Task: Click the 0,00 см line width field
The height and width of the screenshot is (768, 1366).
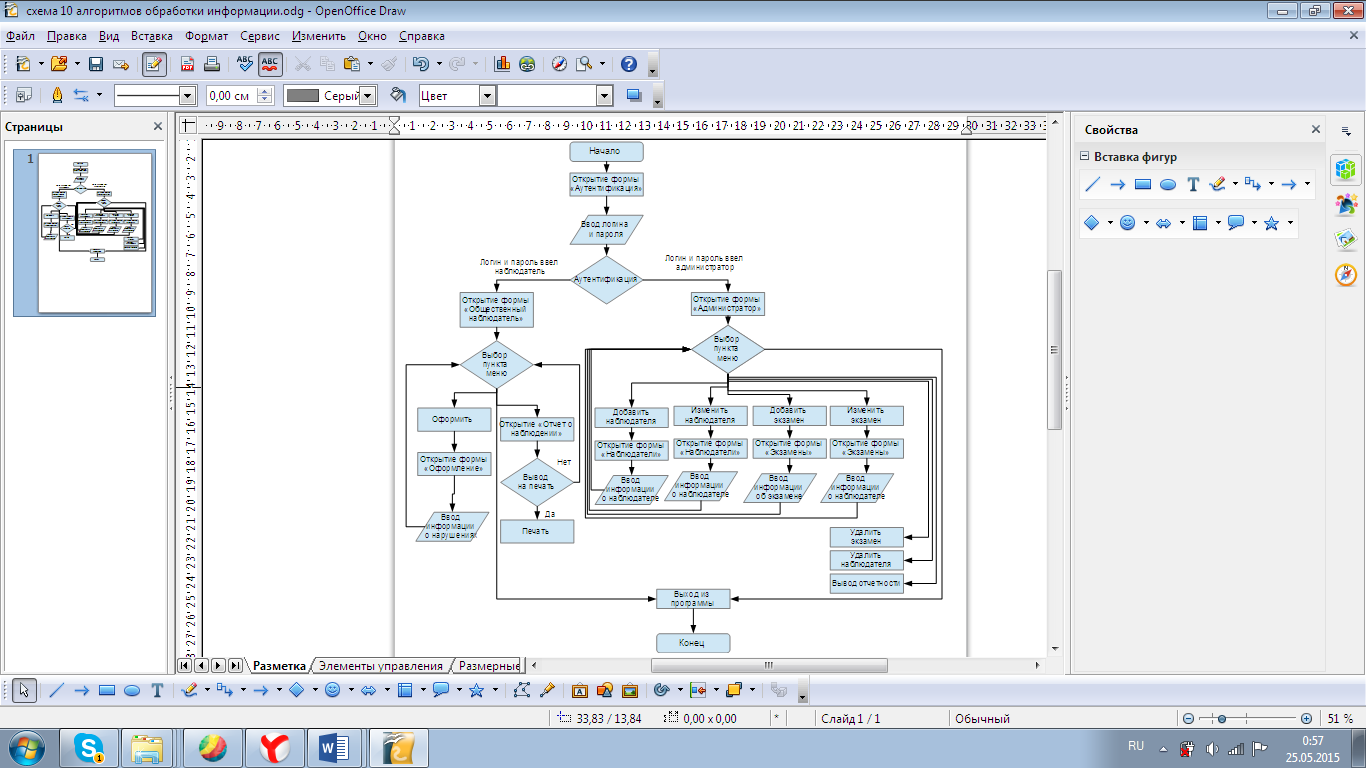Action: [231, 96]
